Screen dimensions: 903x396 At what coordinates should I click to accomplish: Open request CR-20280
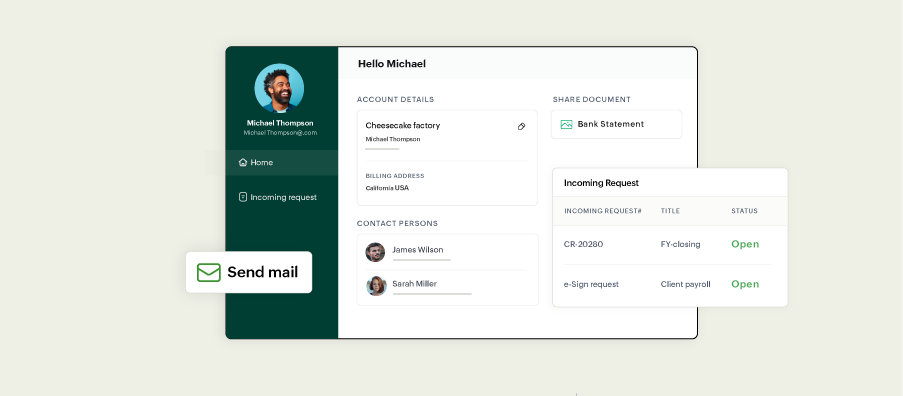[583, 244]
